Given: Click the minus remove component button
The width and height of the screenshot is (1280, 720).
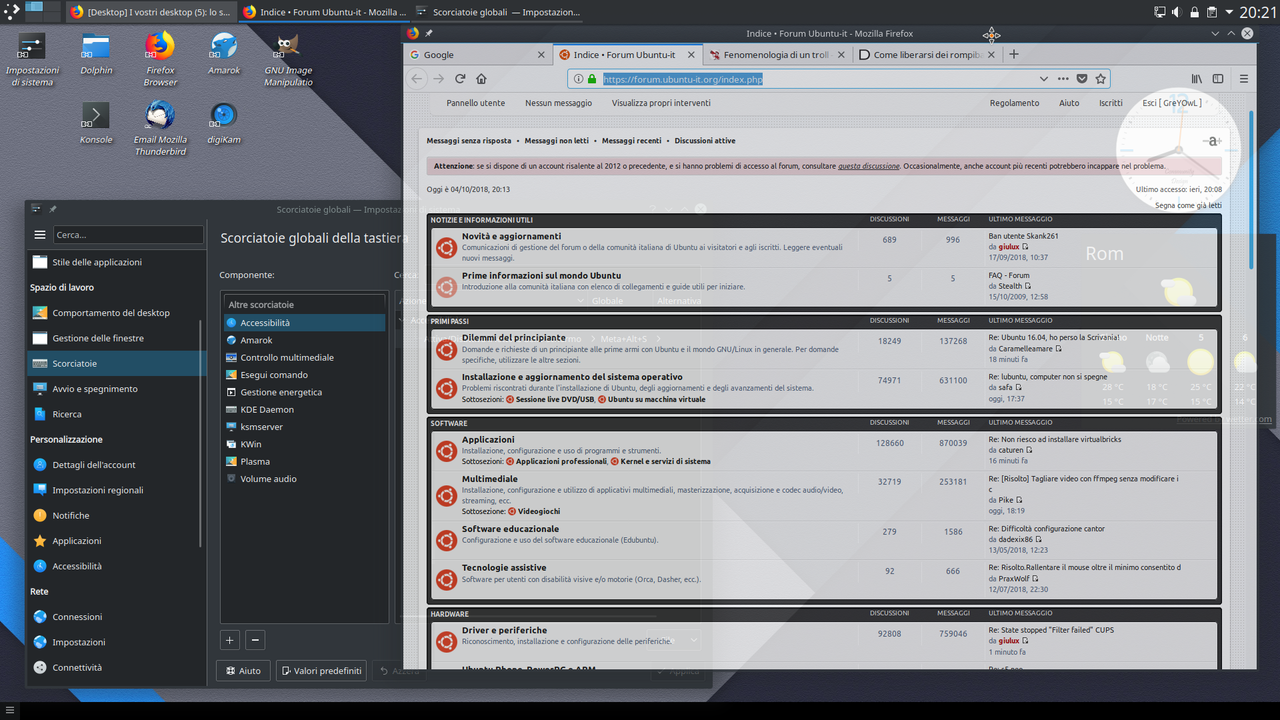Looking at the screenshot, I should (255, 640).
